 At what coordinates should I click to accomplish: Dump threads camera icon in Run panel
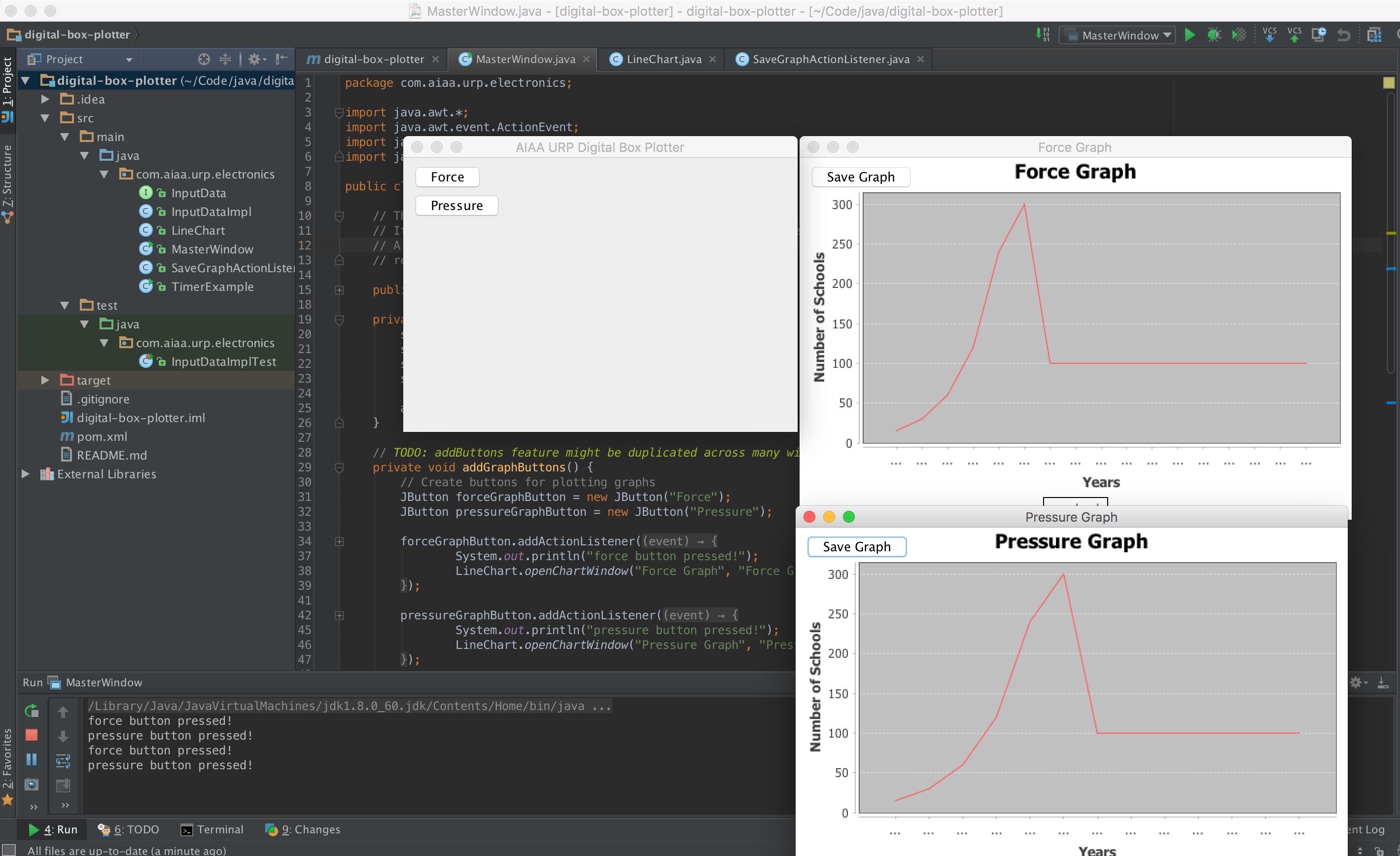point(32,785)
